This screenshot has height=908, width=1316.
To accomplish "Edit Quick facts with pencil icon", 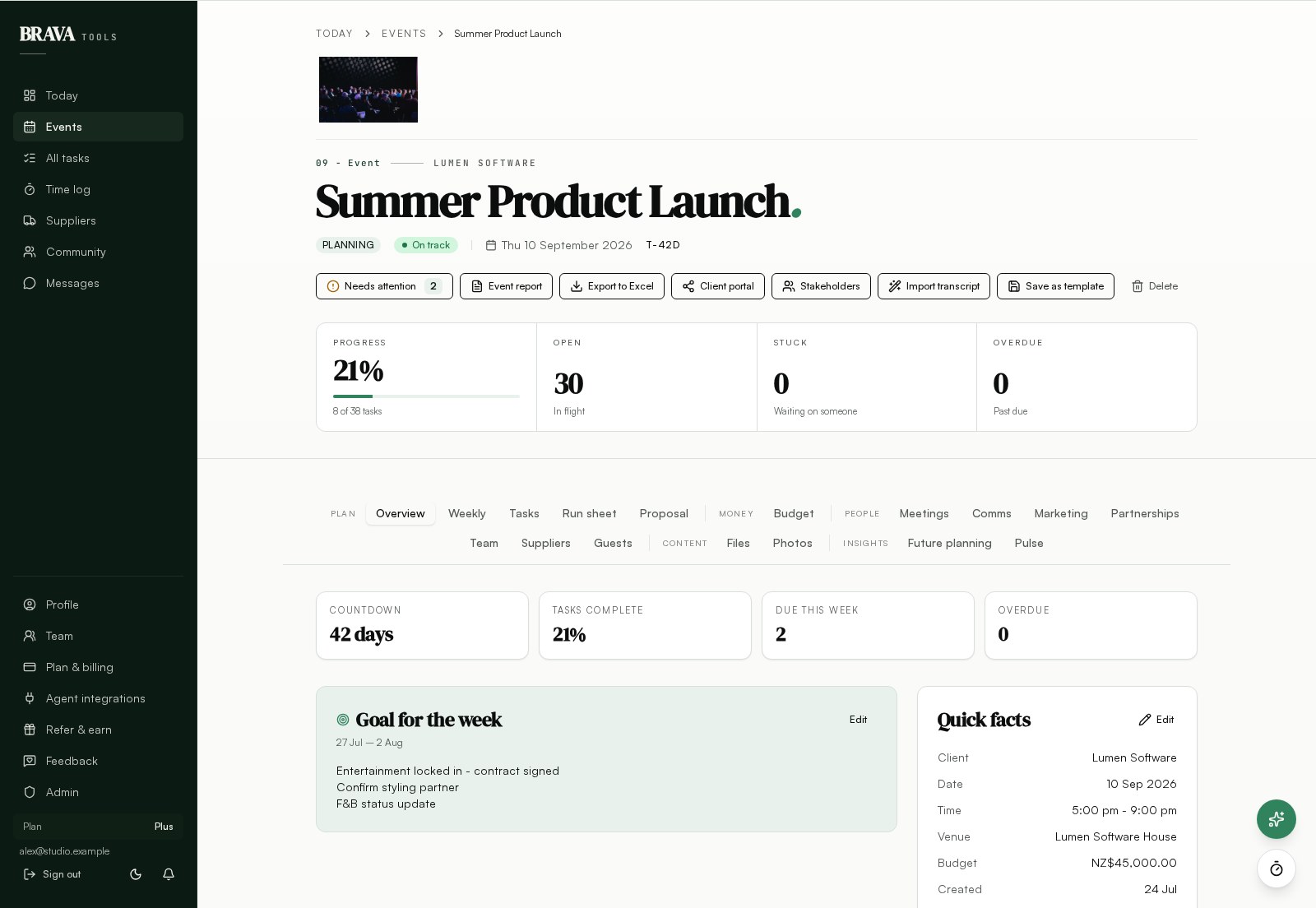I will coord(1156,720).
